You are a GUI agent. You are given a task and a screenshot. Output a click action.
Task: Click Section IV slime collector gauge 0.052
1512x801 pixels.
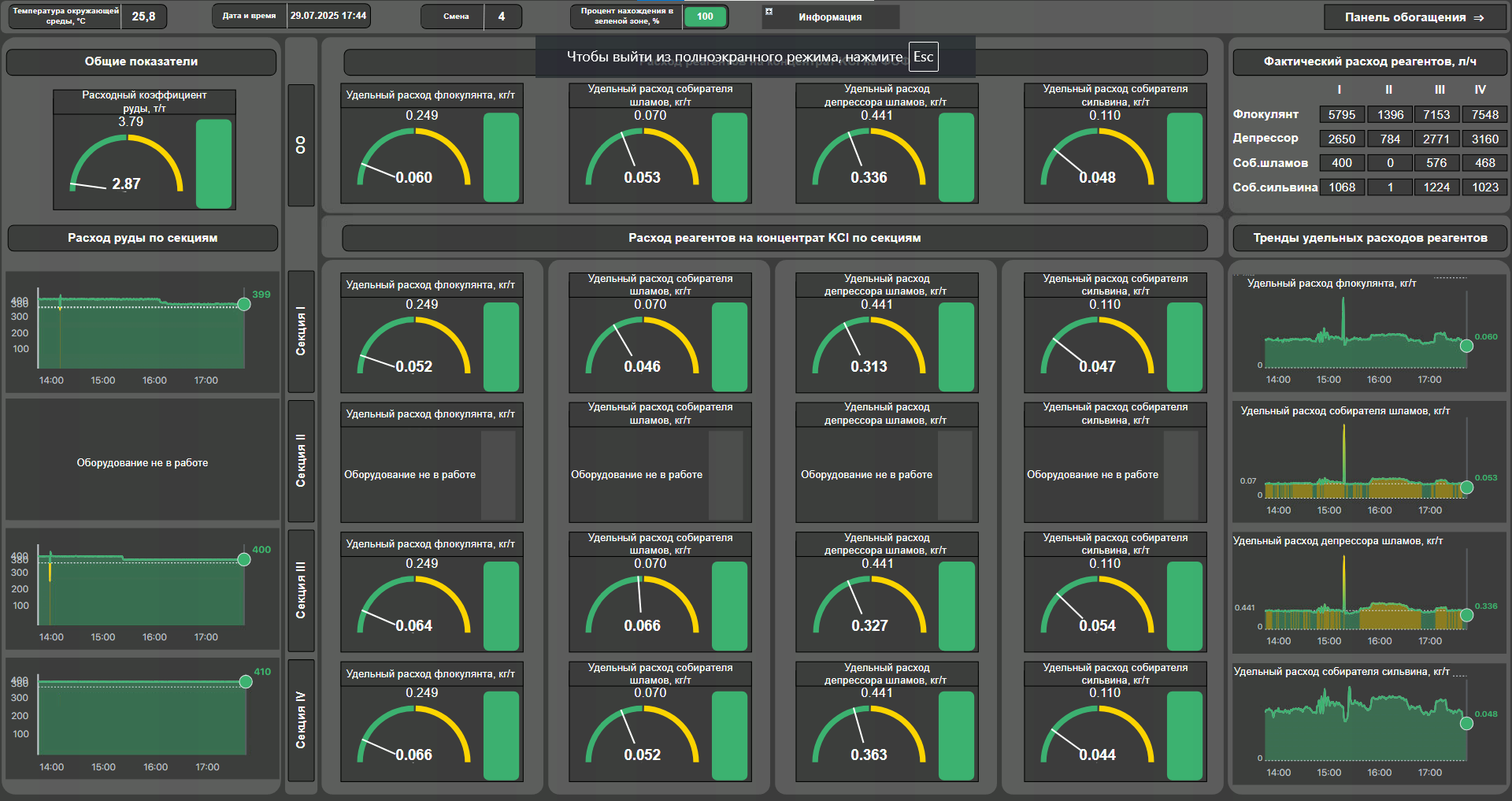[x=641, y=735]
